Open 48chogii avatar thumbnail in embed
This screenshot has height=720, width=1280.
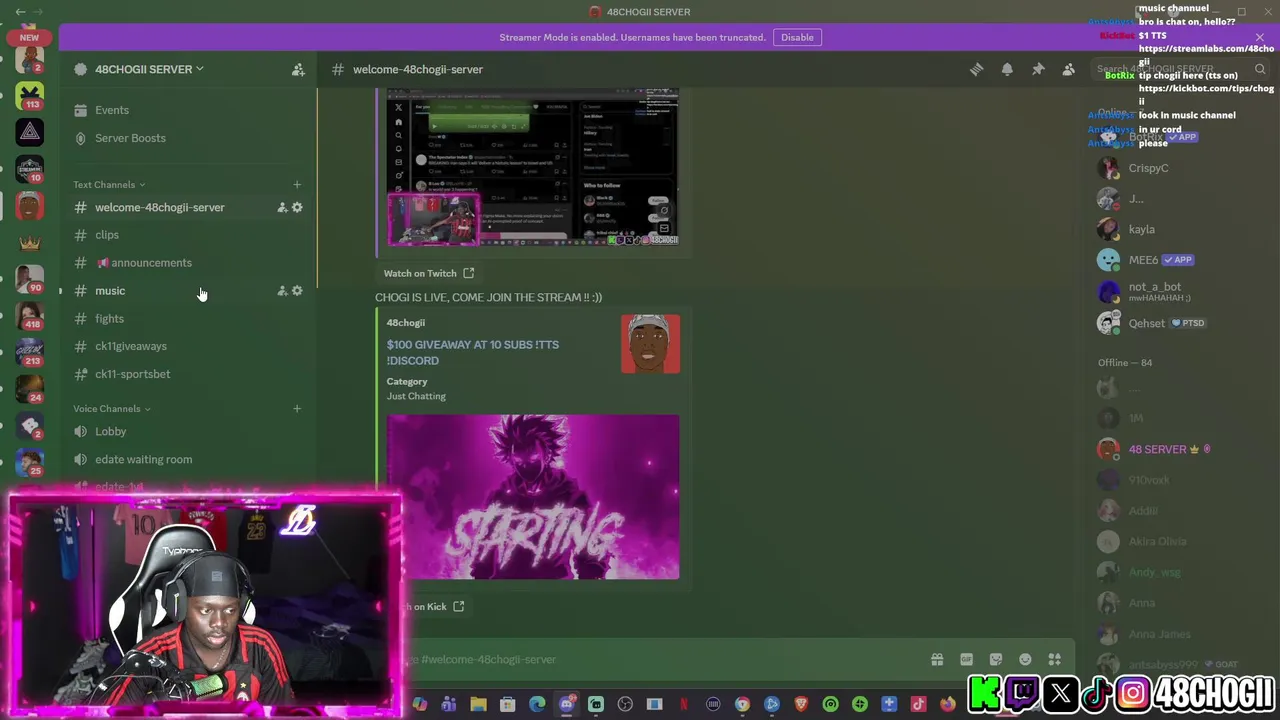coord(650,344)
